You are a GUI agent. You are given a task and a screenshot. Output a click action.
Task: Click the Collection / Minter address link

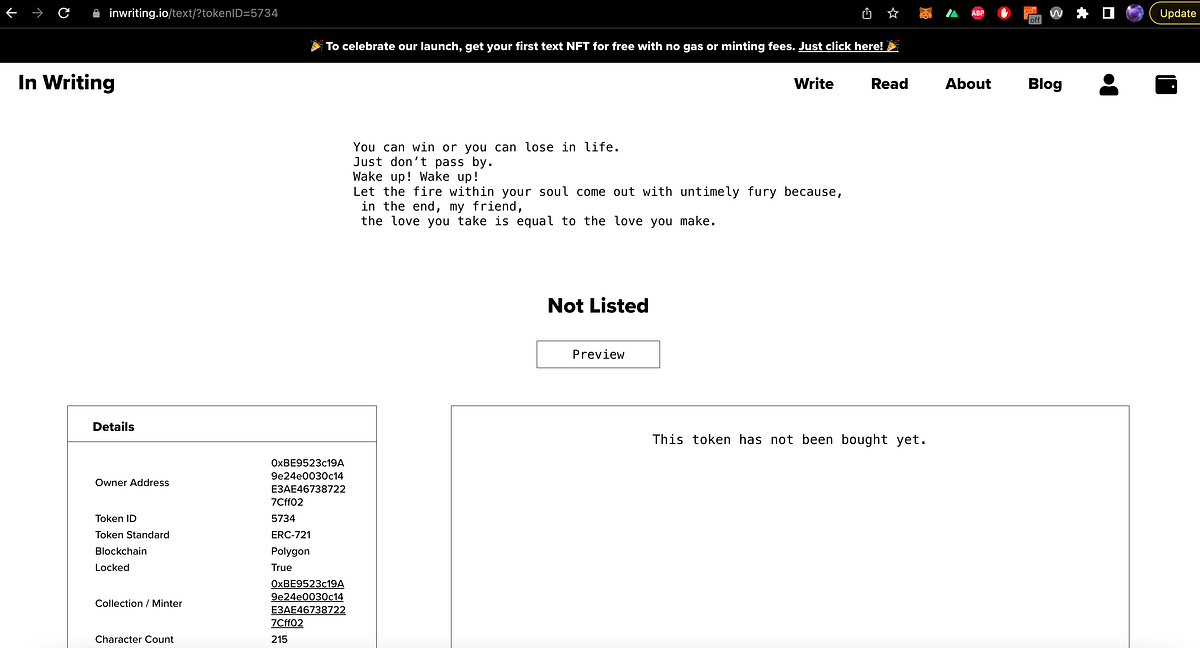(x=307, y=602)
